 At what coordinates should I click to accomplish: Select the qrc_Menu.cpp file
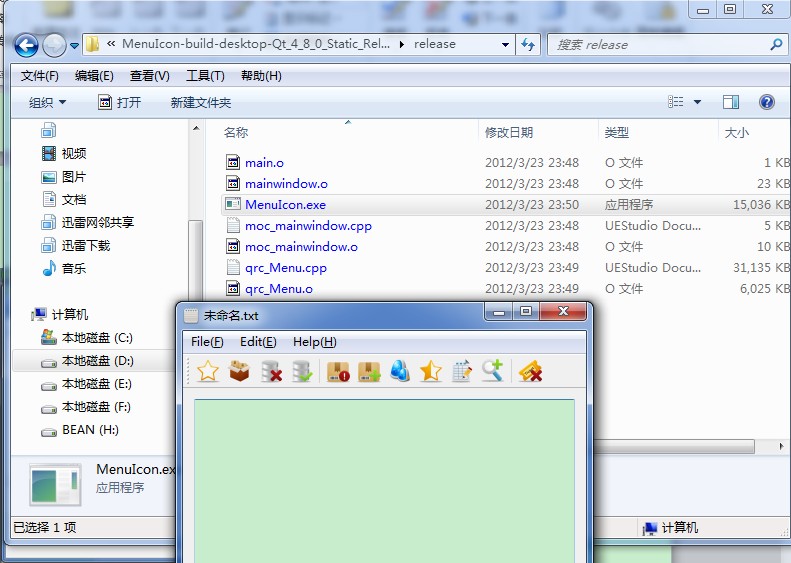[x=286, y=268]
